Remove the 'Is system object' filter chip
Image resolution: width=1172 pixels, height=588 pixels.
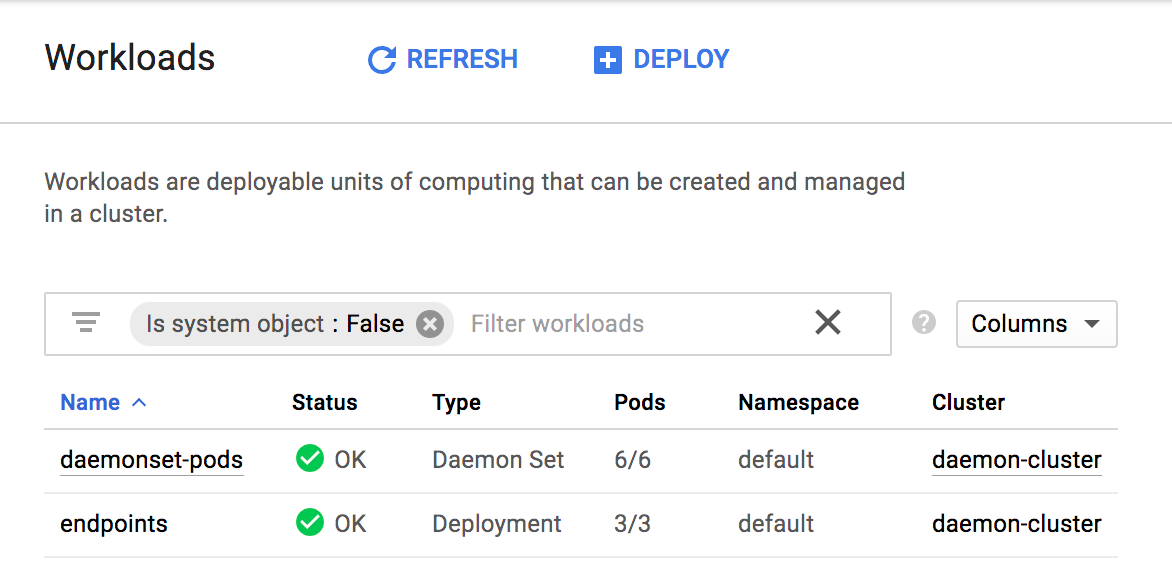point(430,324)
